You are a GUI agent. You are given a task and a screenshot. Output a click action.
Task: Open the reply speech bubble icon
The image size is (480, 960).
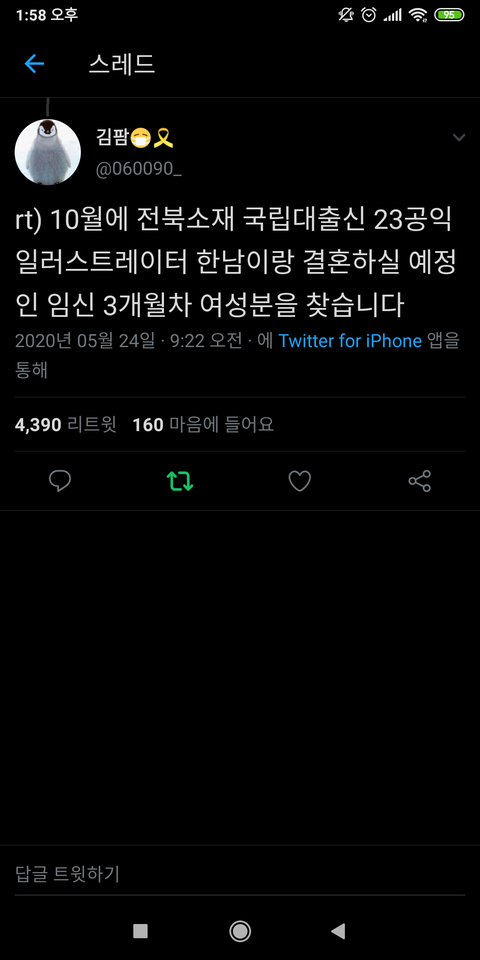[60, 481]
